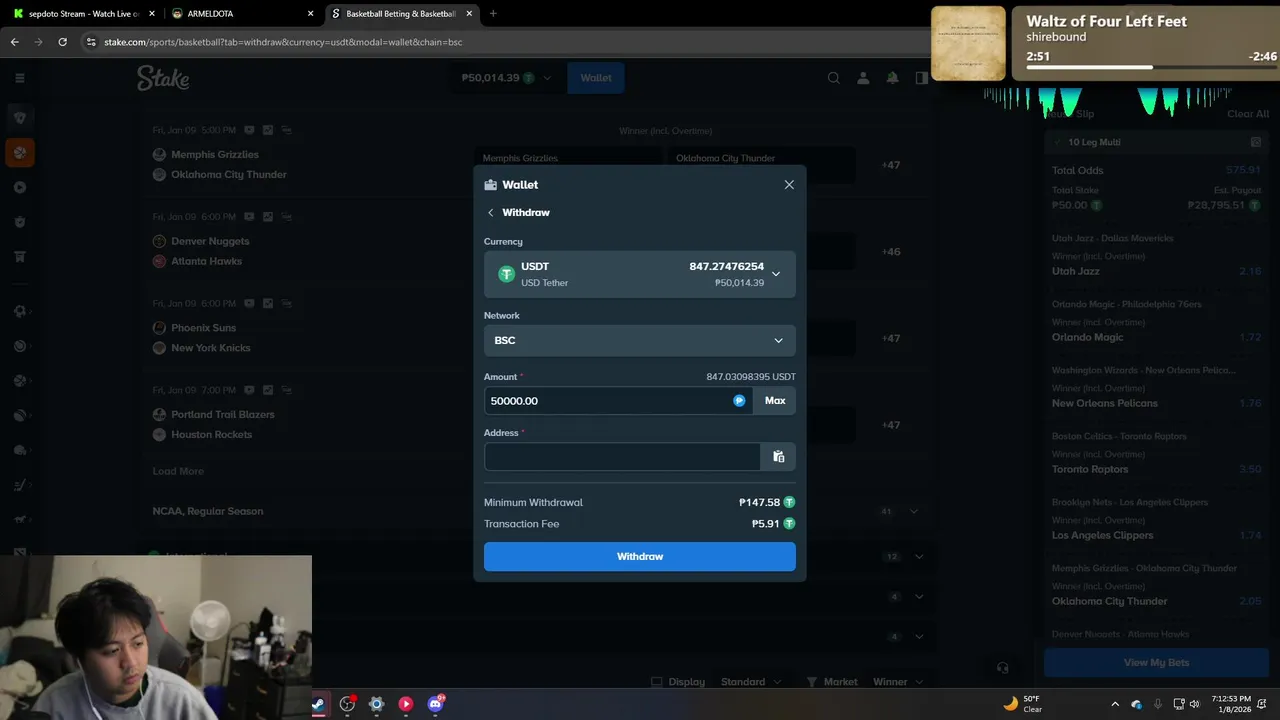
Task: Reload the page in browser toolbar
Action: tap(62, 42)
